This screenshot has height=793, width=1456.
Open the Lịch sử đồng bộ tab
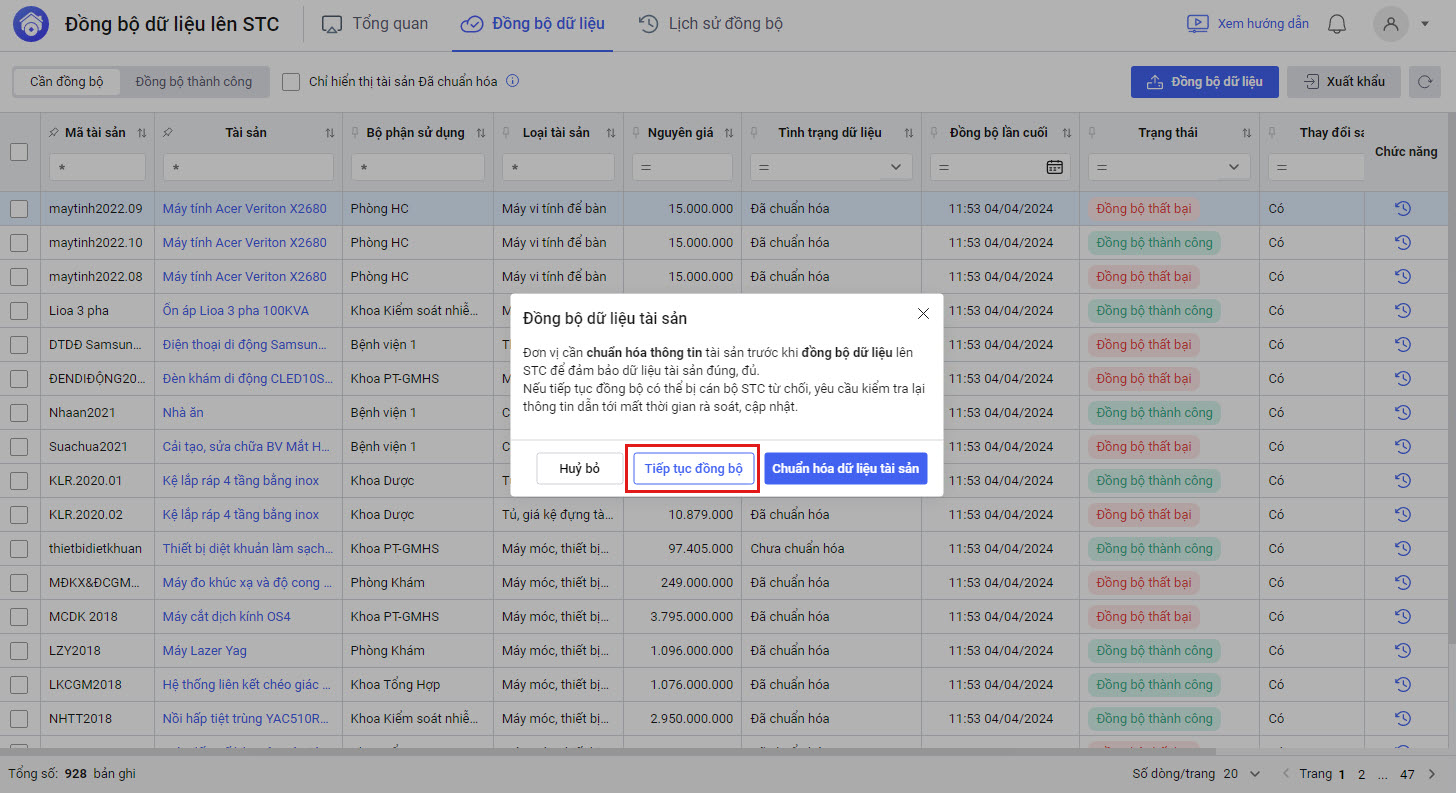click(711, 24)
